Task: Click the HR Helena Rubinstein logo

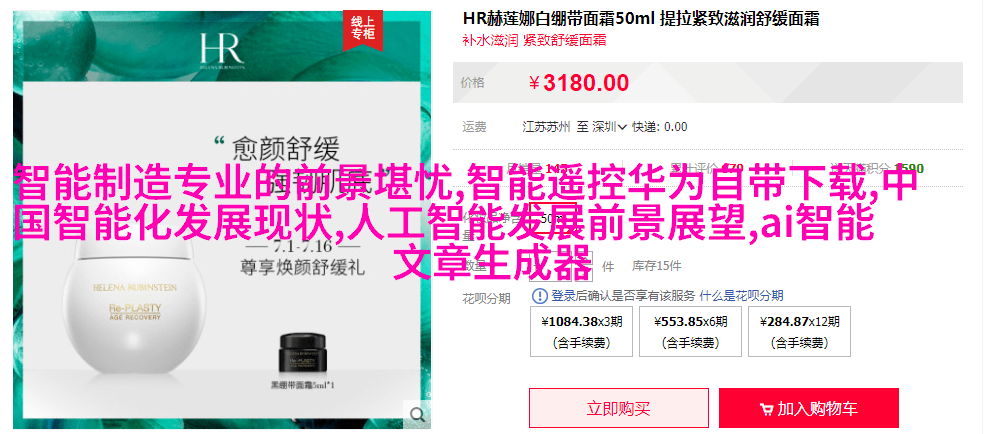Action: [220, 50]
